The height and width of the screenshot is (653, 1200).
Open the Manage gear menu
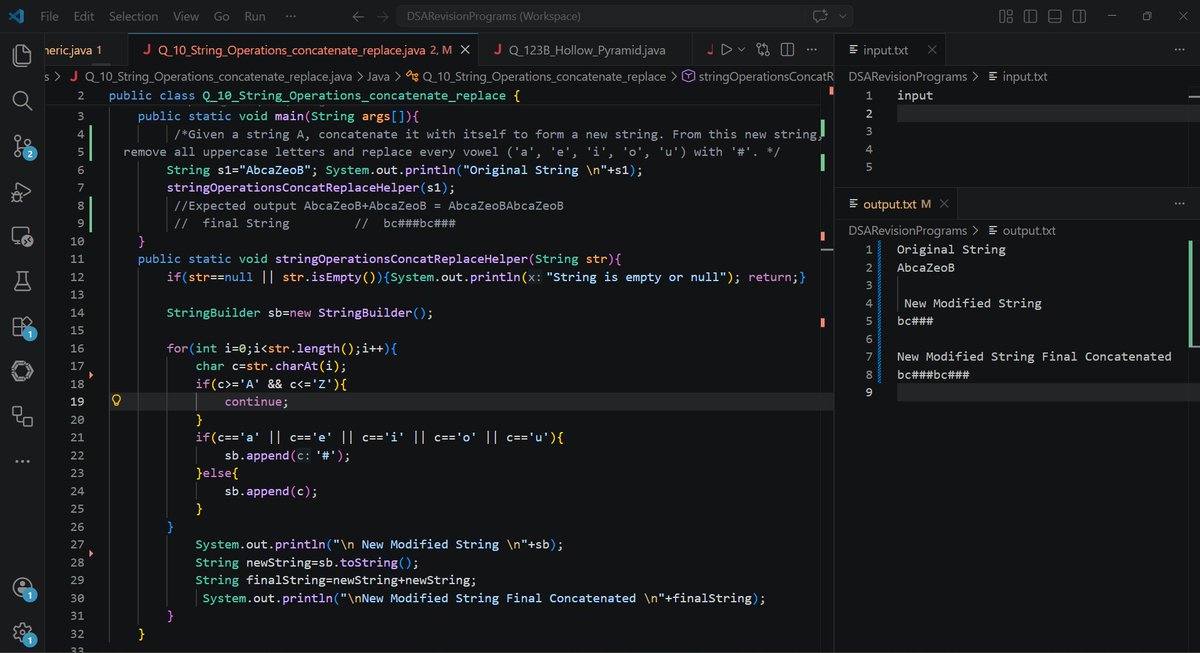[22, 632]
